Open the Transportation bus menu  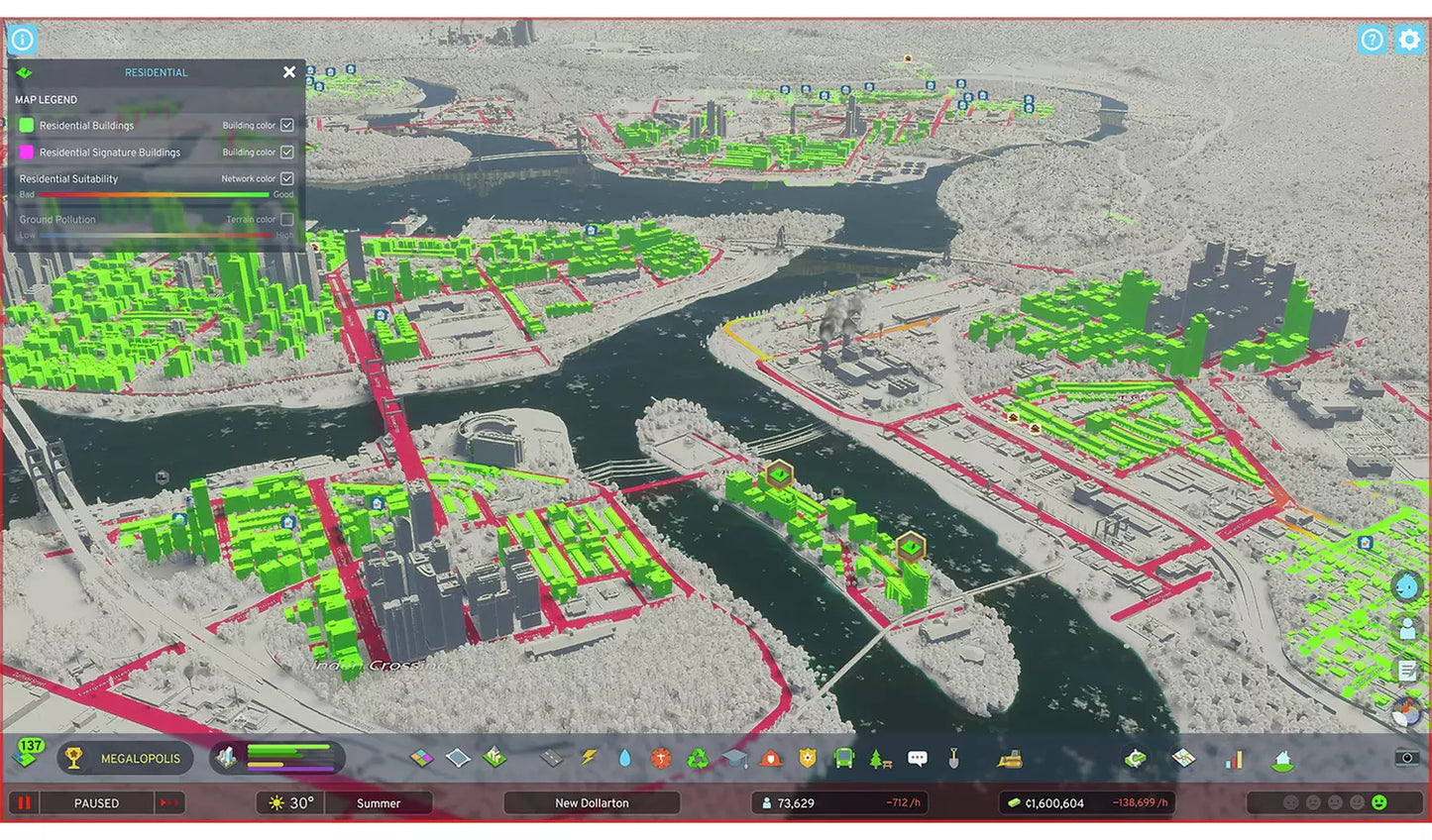(x=844, y=759)
